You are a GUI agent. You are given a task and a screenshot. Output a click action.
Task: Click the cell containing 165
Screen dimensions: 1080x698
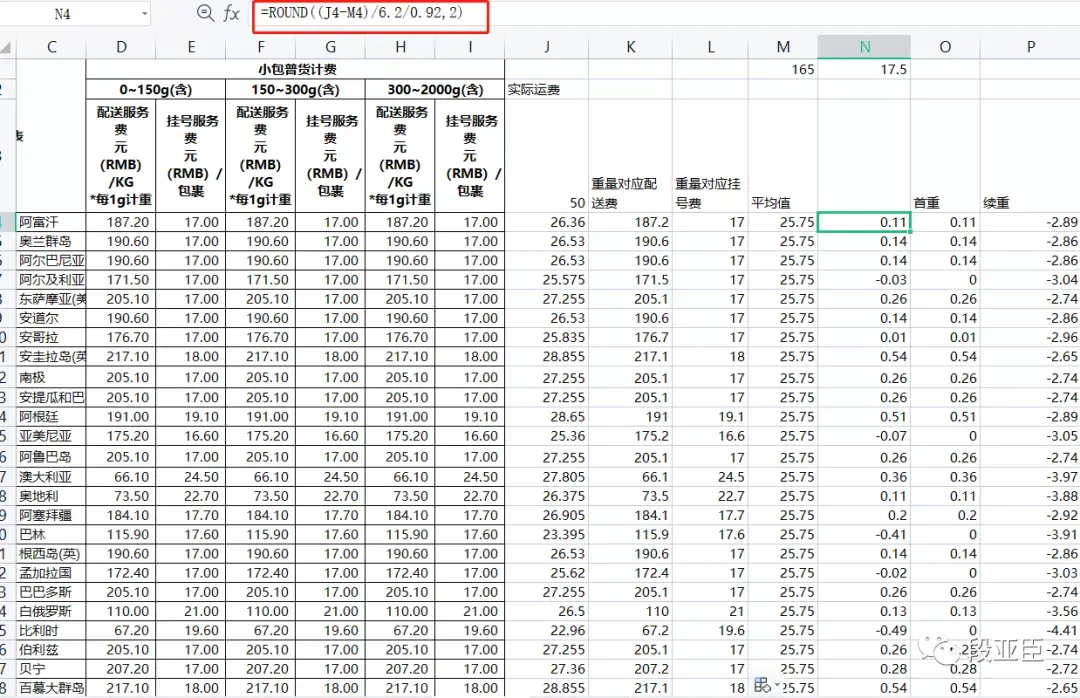tap(783, 70)
